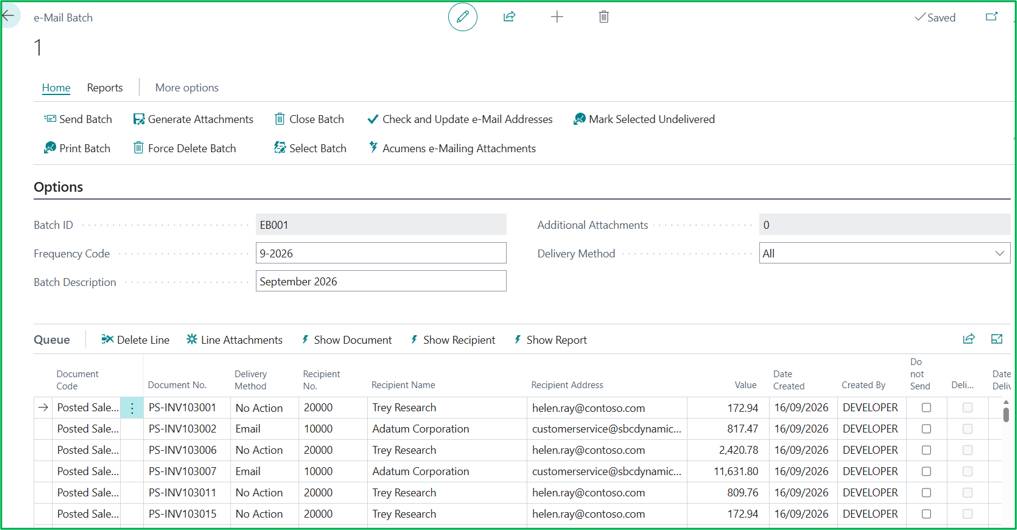Toggle Do not Send for PS-INV103015
Image resolution: width=1017 pixels, height=530 pixels.
click(x=926, y=514)
